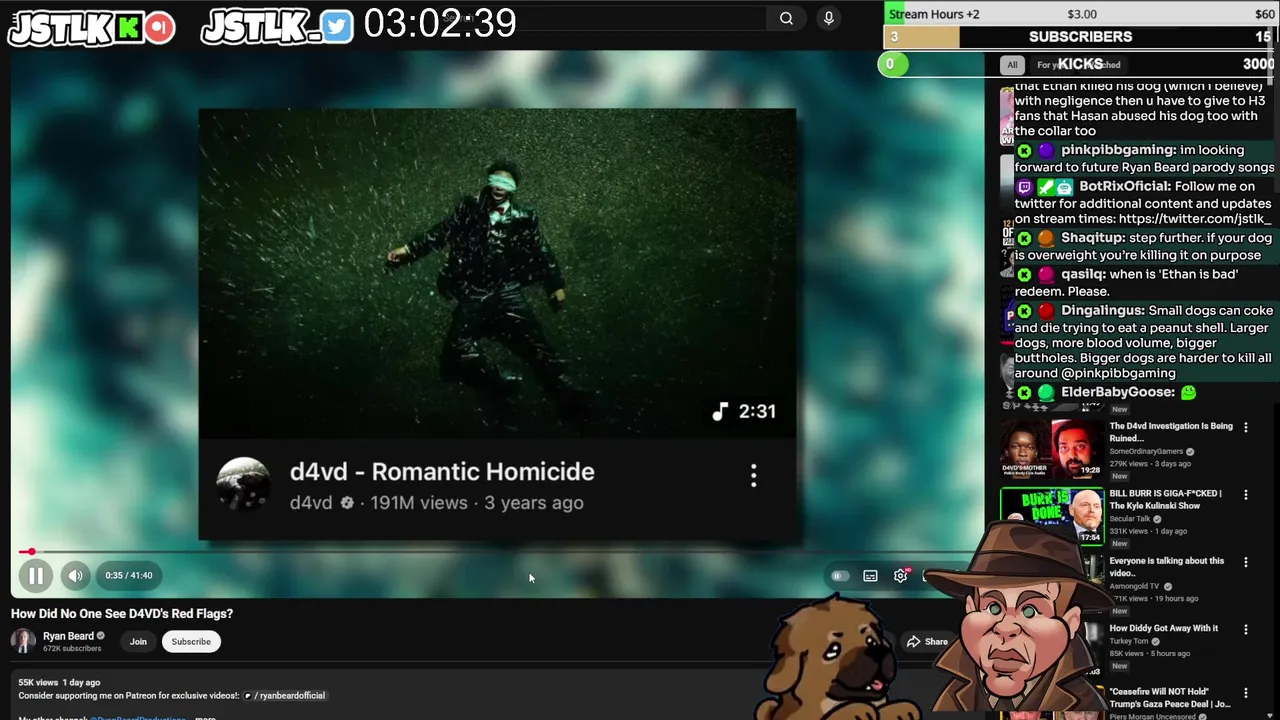
Task: Mute the video volume speaker icon
Action: click(x=75, y=575)
